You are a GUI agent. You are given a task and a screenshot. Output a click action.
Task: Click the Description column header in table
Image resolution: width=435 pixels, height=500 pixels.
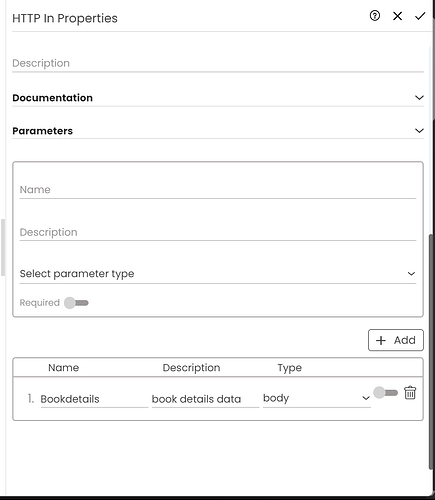tap(191, 368)
